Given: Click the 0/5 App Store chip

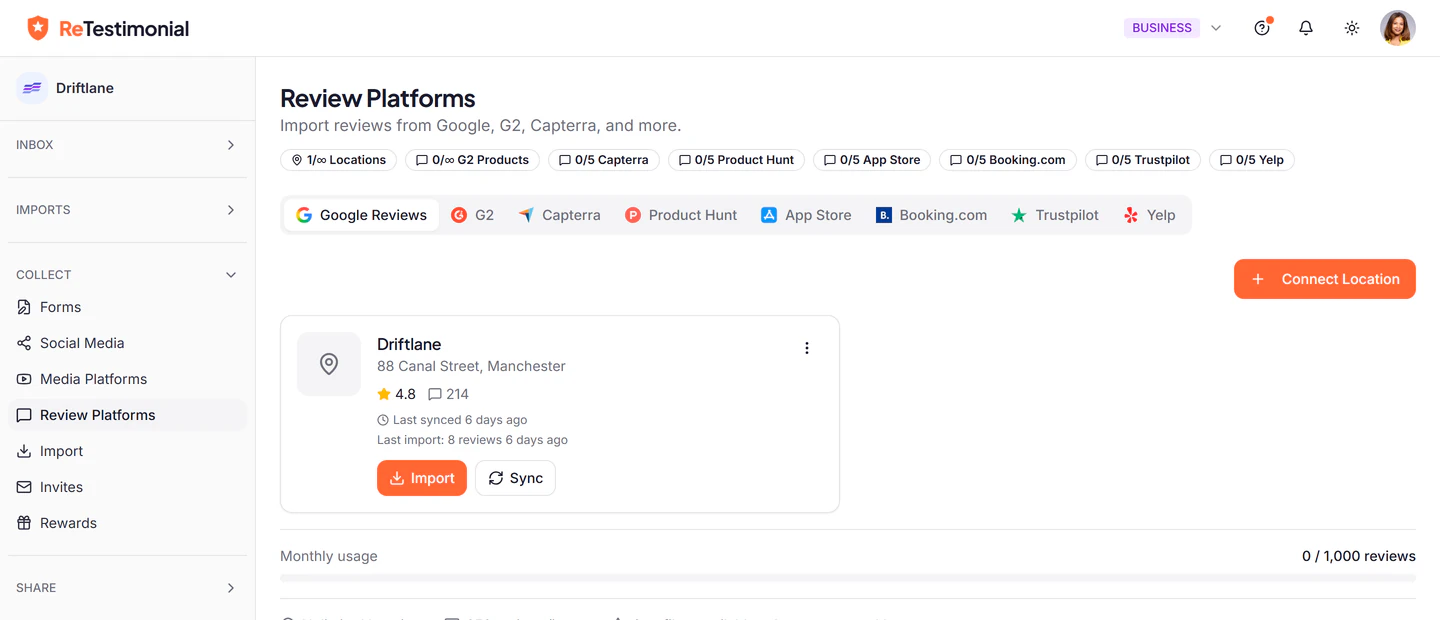Looking at the screenshot, I should click(x=872, y=160).
